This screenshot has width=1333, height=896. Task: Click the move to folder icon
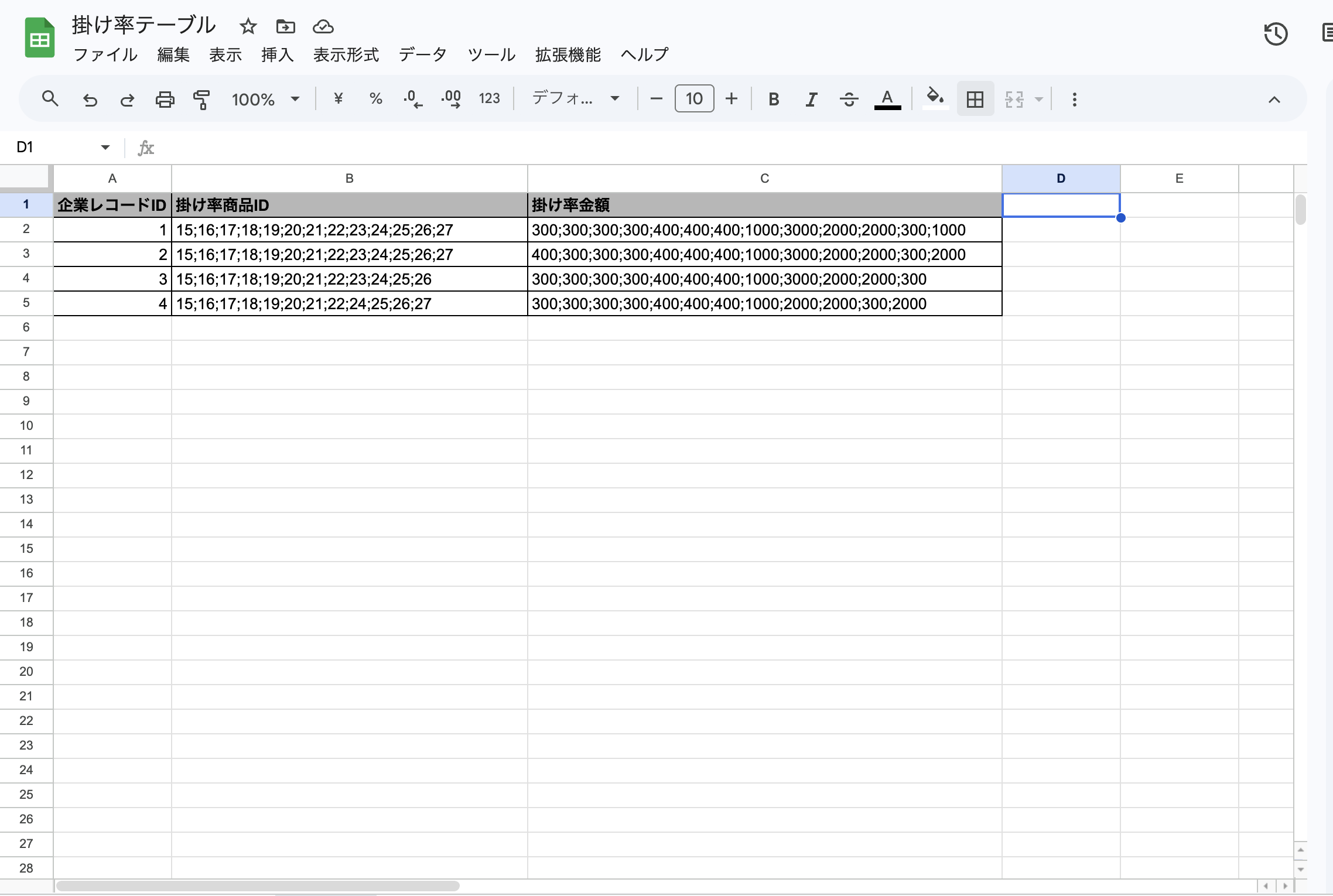click(285, 26)
